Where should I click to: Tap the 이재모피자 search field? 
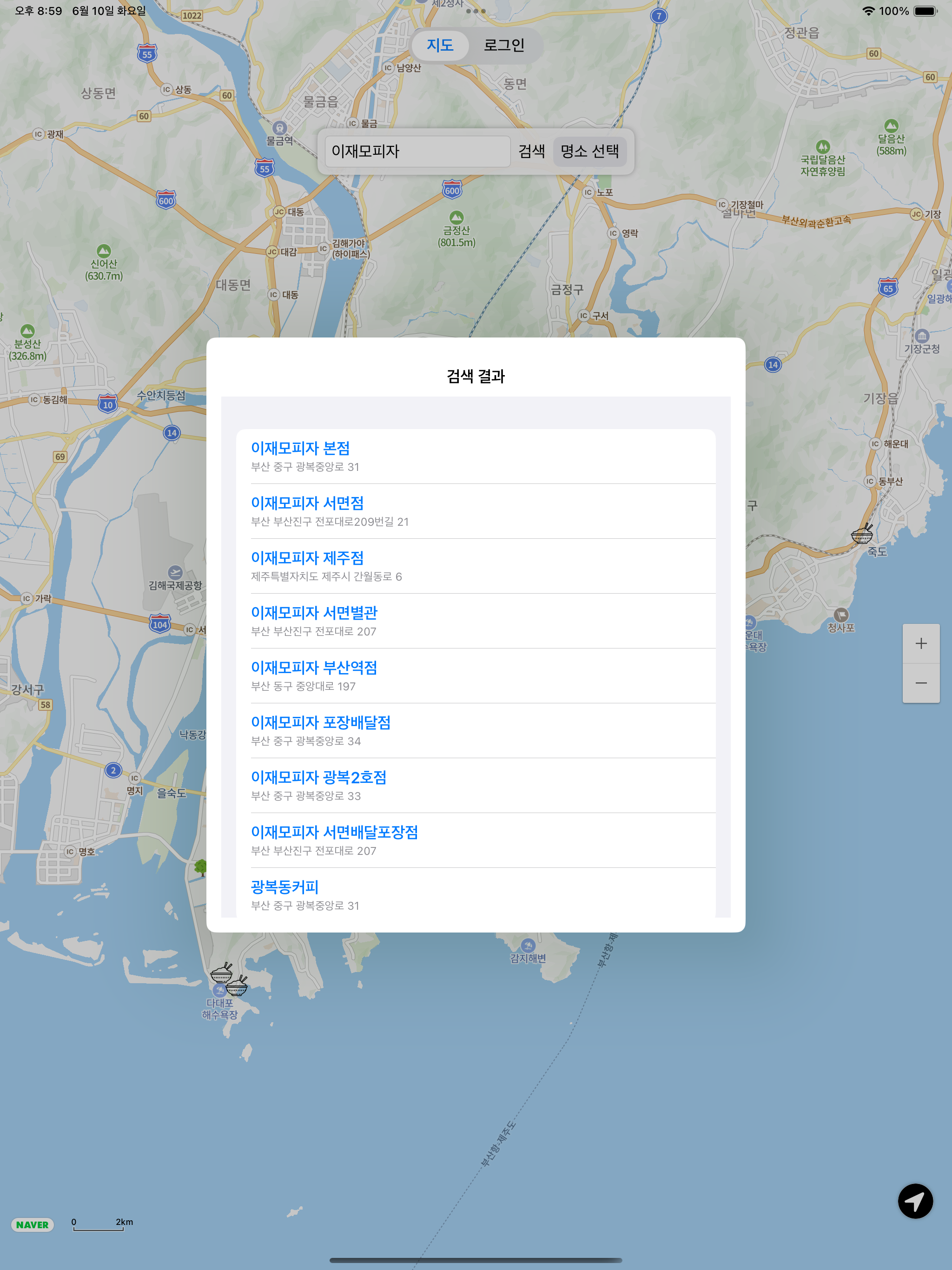pyautogui.click(x=417, y=151)
